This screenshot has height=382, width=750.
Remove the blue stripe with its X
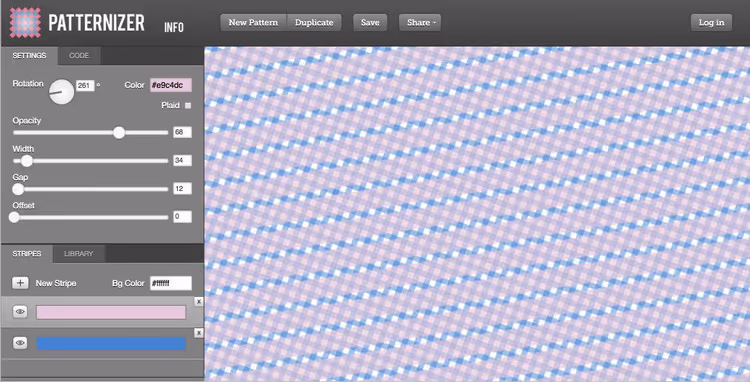[199, 333]
